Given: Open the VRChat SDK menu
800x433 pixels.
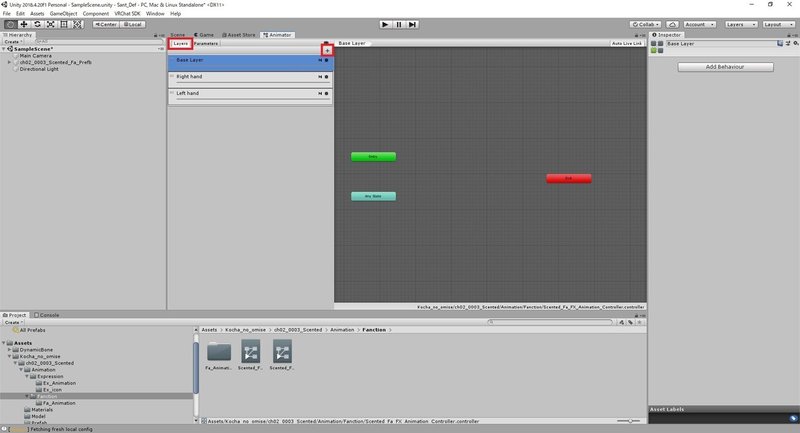Looking at the screenshot, I should (x=127, y=14).
